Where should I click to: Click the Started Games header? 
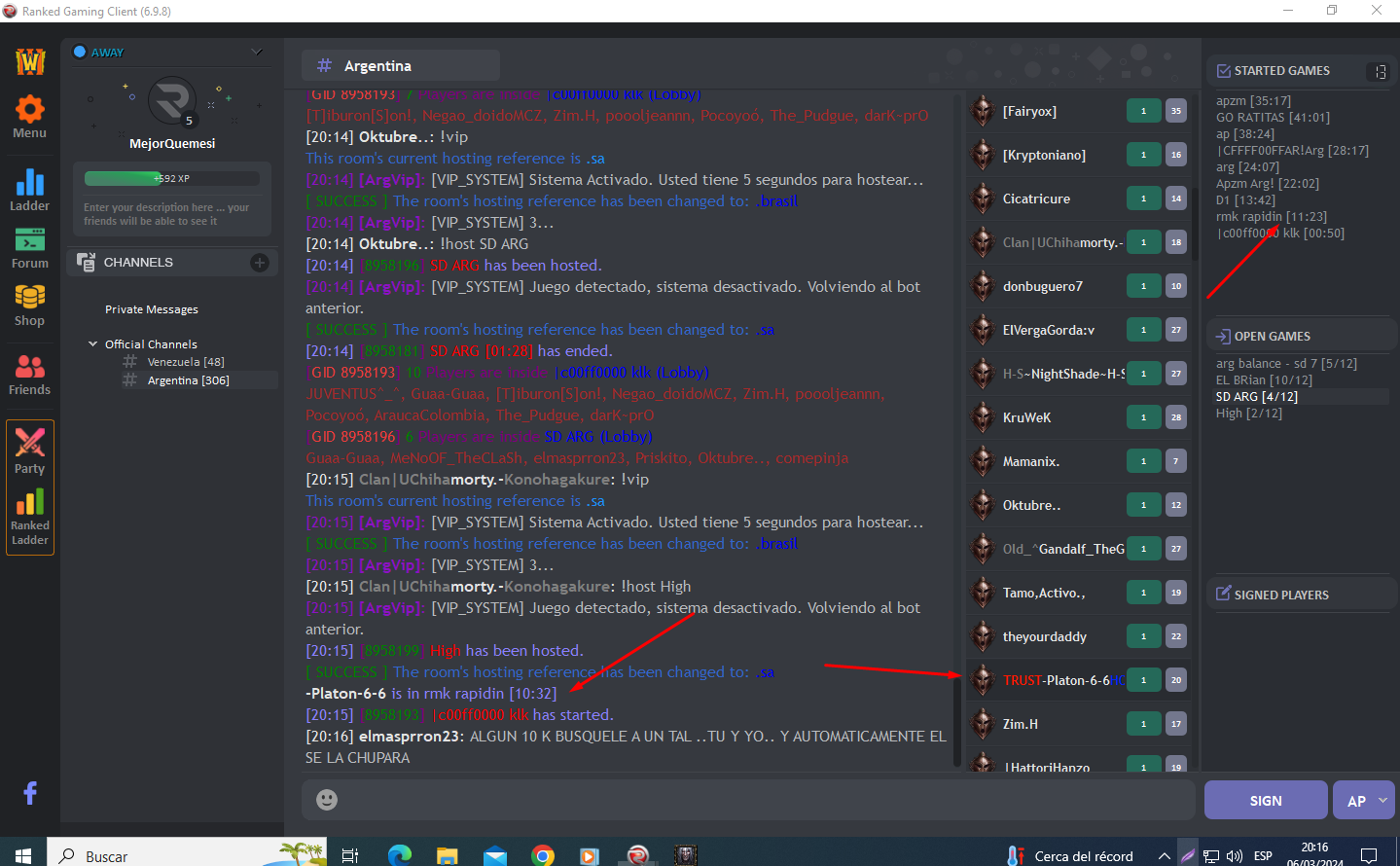coord(1281,71)
